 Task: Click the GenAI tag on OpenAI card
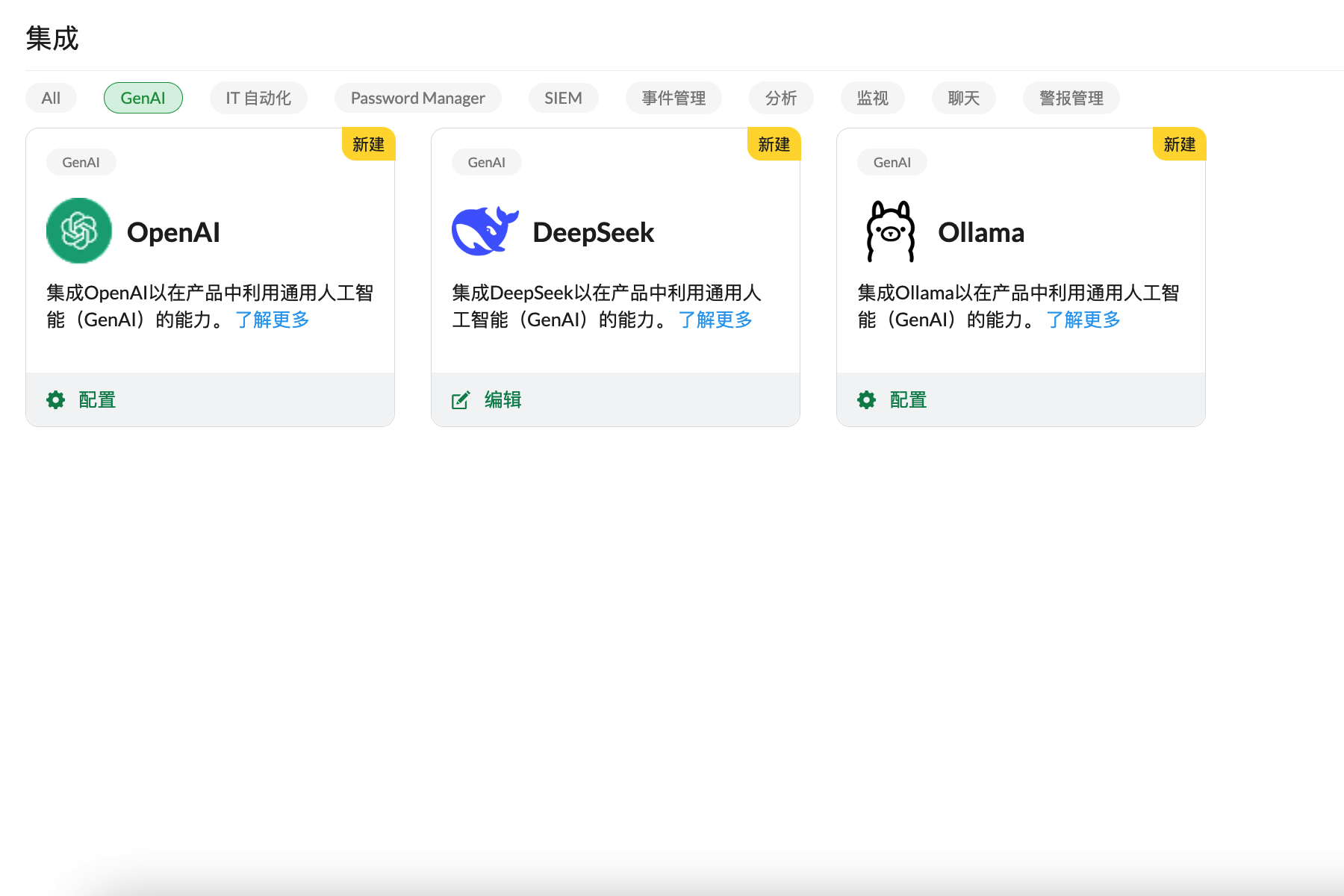(x=81, y=162)
